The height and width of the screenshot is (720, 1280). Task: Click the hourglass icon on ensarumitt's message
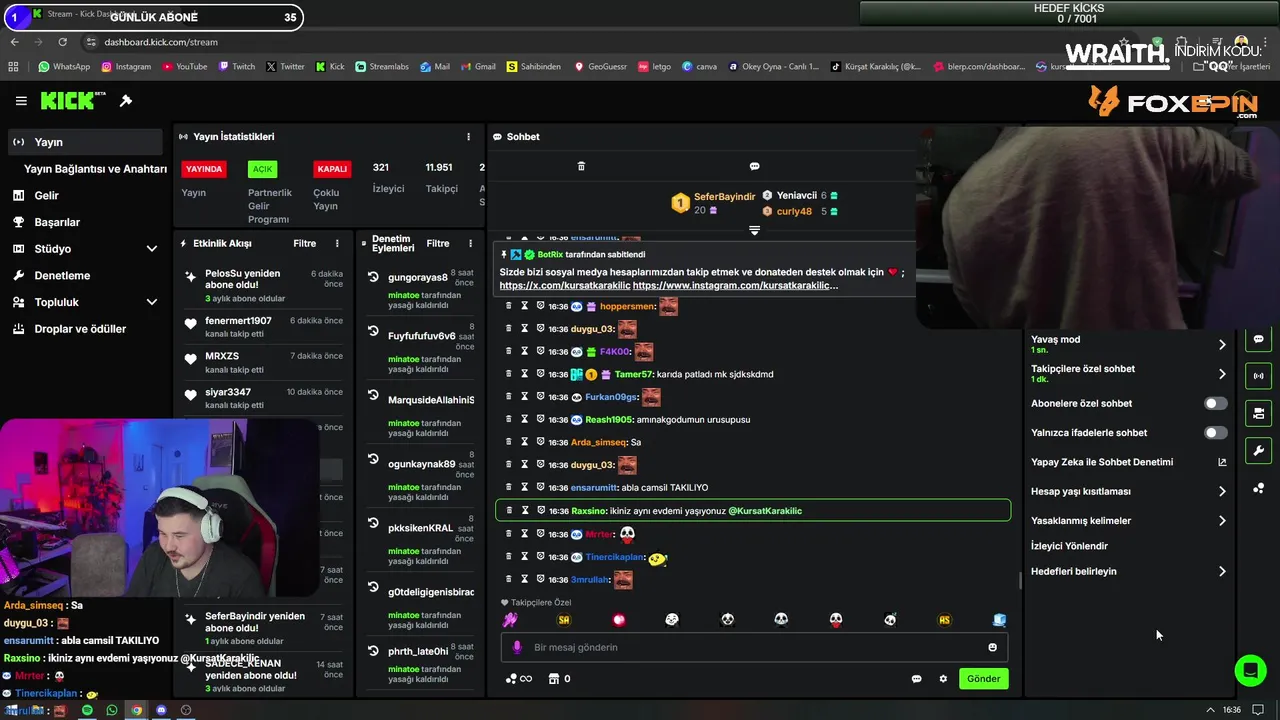point(524,488)
